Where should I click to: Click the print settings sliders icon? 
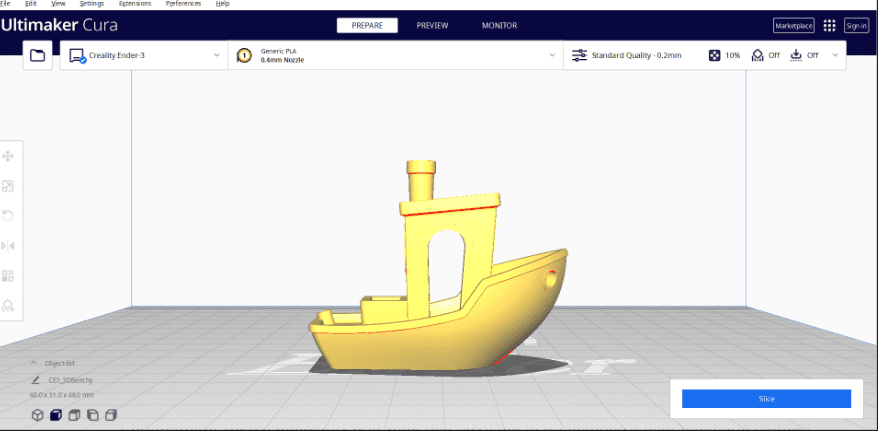point(579,55)
